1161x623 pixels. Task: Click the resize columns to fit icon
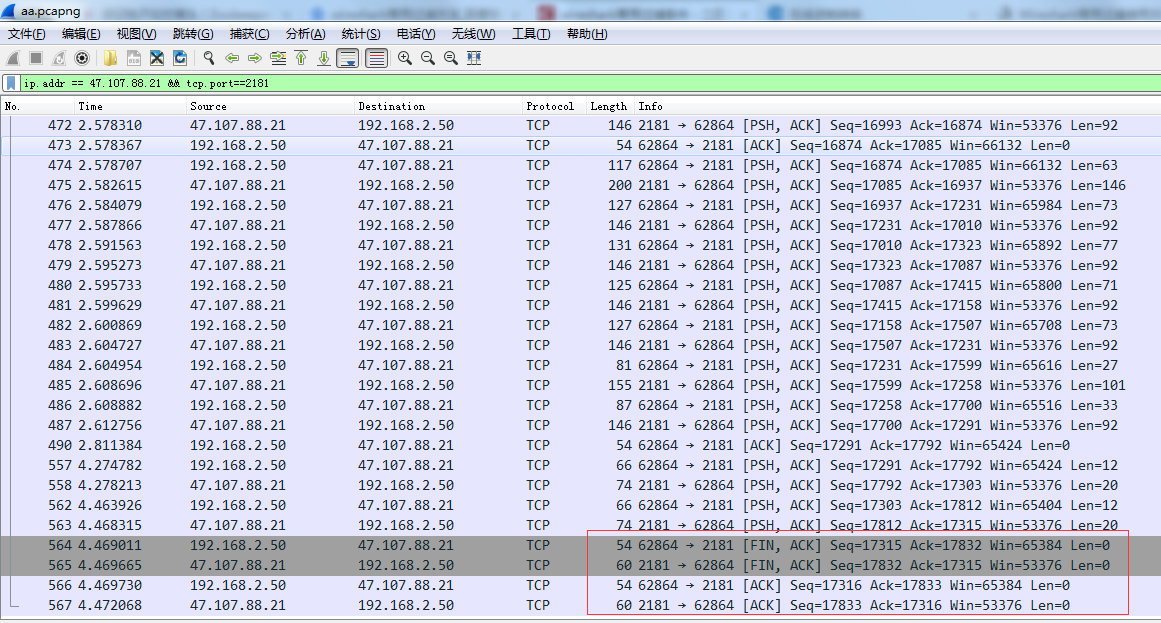point(474,58)
